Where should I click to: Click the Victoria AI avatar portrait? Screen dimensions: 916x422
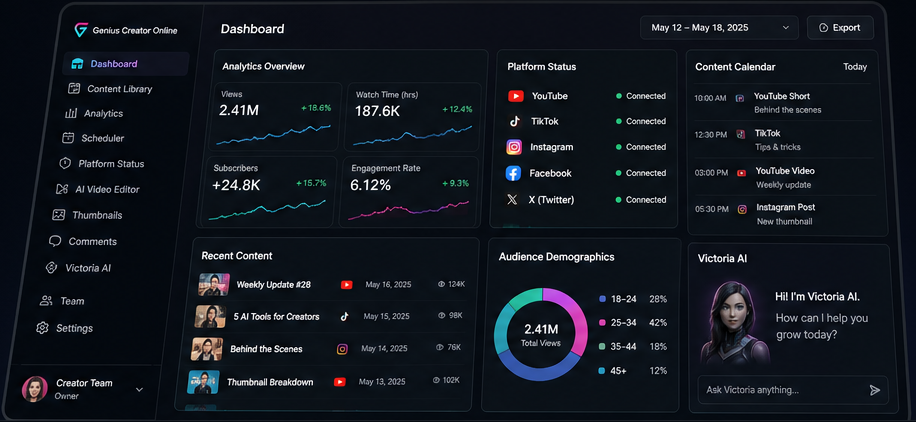734,322
